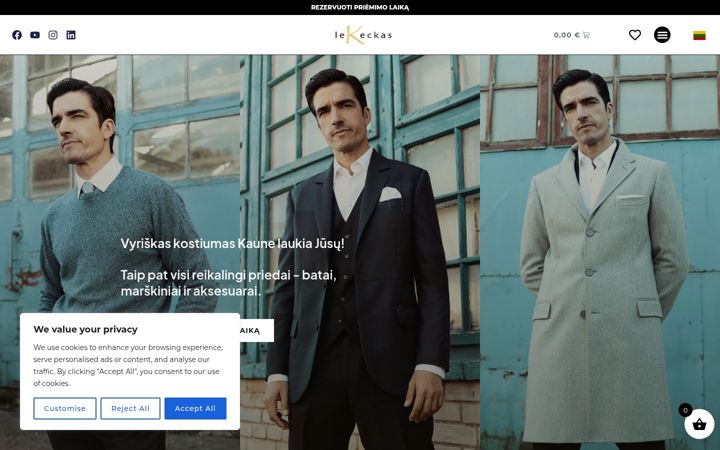
Task: Click the small cart icon beside price
Action: (586, 35)
